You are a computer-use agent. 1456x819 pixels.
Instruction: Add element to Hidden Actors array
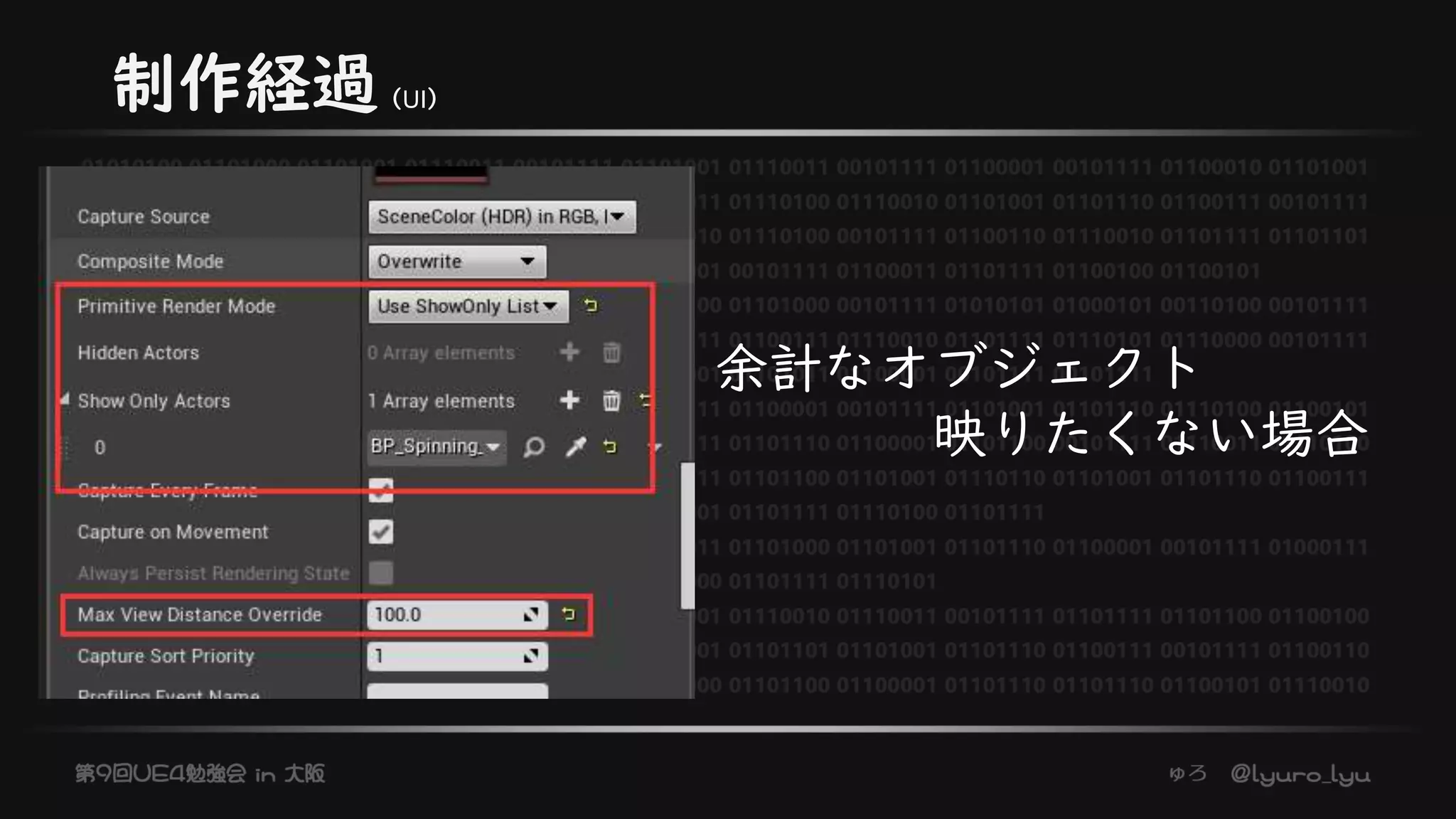pyautogui.click(x=569, y=352)
